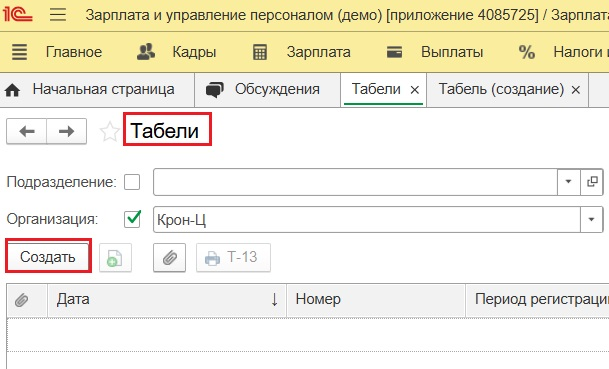Switch to Обсуждения tab

click(277, 89)
